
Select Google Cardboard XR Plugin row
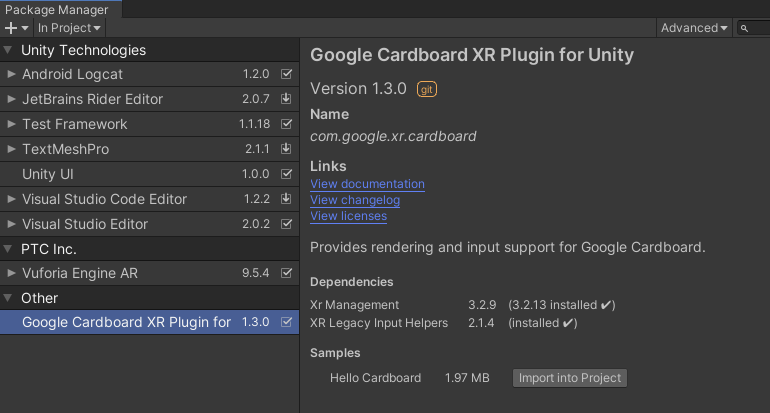pos(149,322)
